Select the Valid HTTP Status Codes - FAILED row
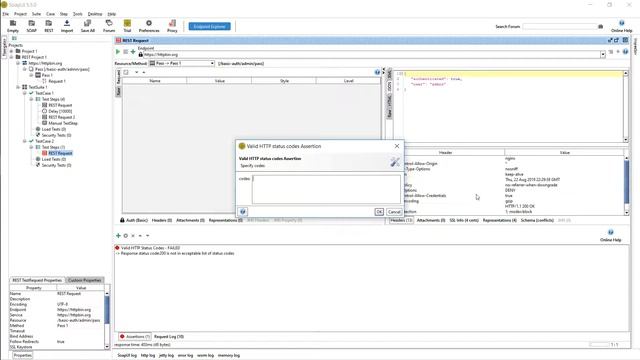The width and height of the screenshot is (640, 360). pyautogui.click(x=150, y=248)
